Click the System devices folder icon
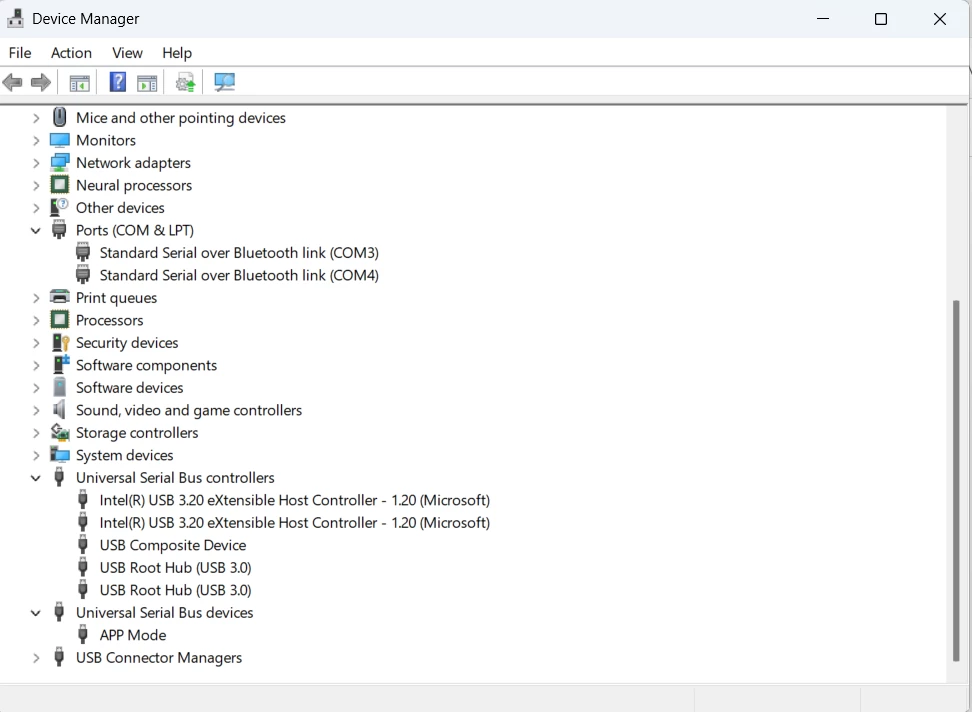The height and width of the screenshot is (712, 972). 60,454
